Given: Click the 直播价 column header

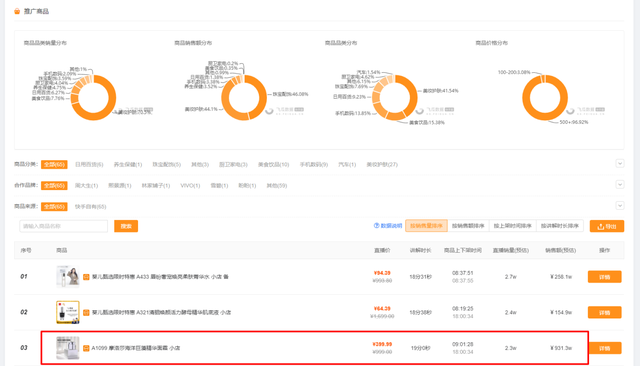Looking at the screenshot, I should (x=382, y=250).
